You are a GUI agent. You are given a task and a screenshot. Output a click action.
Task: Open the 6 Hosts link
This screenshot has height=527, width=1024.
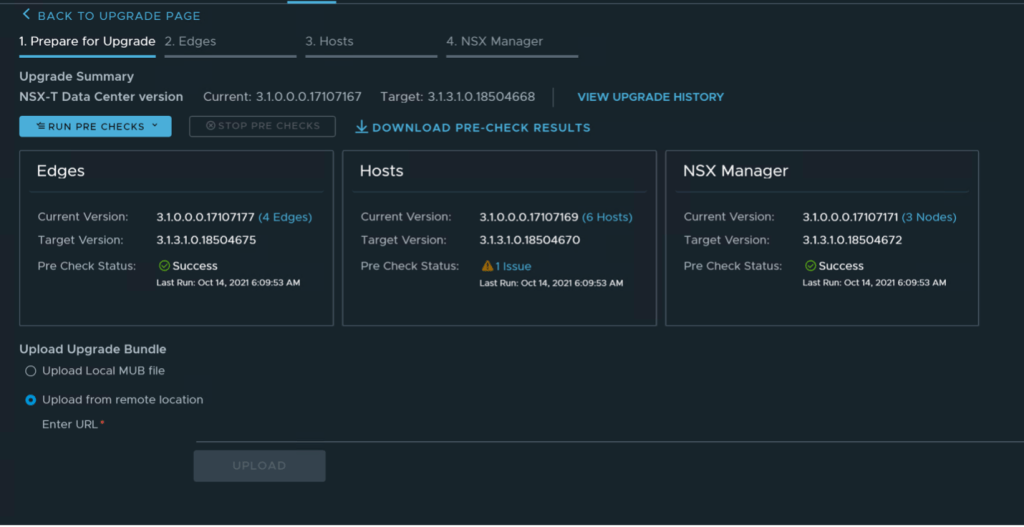[x=607, y=217]
